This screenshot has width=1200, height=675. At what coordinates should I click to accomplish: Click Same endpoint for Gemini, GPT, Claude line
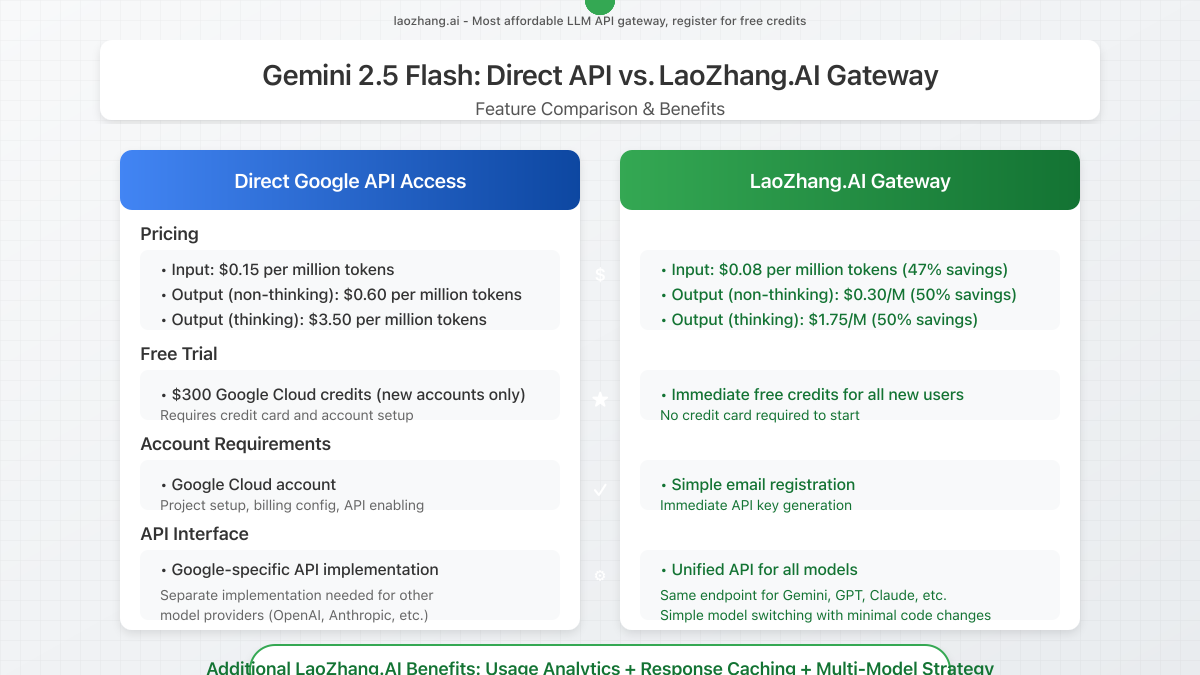(x=803, y=595)
